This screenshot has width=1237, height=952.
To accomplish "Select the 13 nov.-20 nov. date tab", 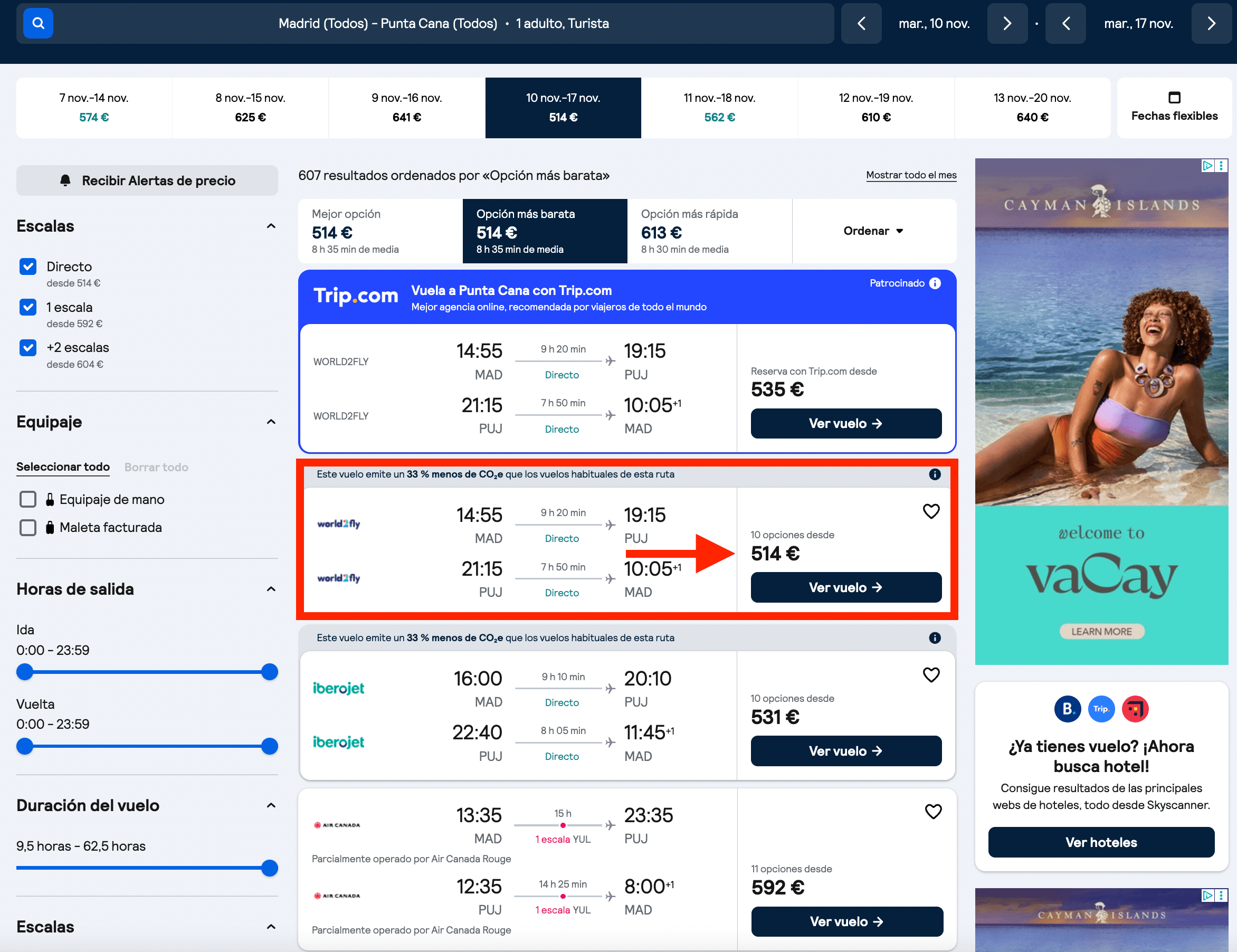I will 1032,108.
